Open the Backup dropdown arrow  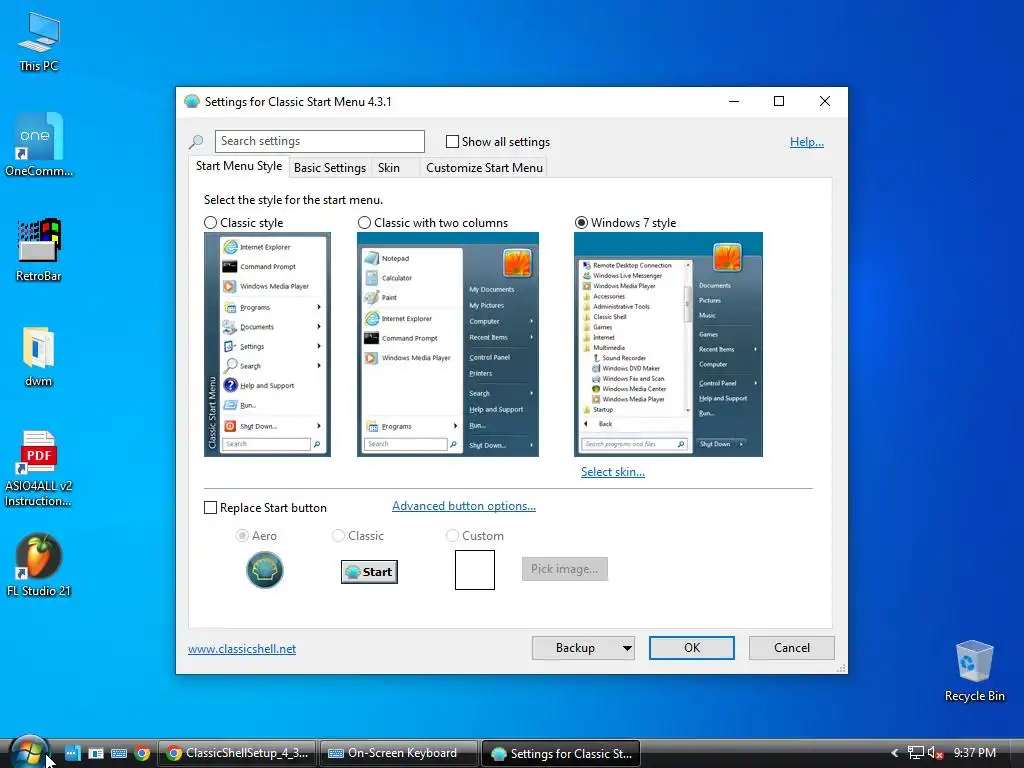(627, 648)
